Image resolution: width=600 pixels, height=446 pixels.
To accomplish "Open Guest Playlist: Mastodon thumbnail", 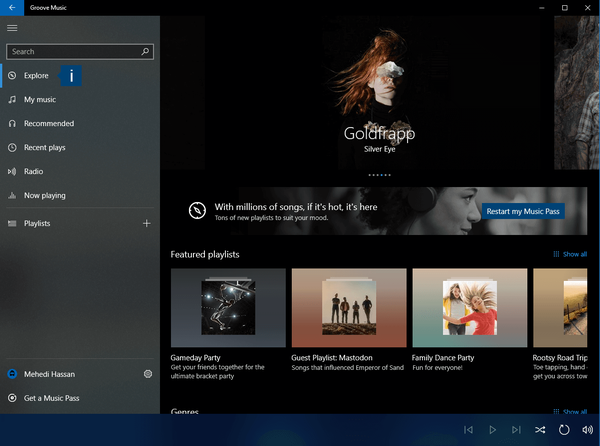I will [x=349, y=308].
